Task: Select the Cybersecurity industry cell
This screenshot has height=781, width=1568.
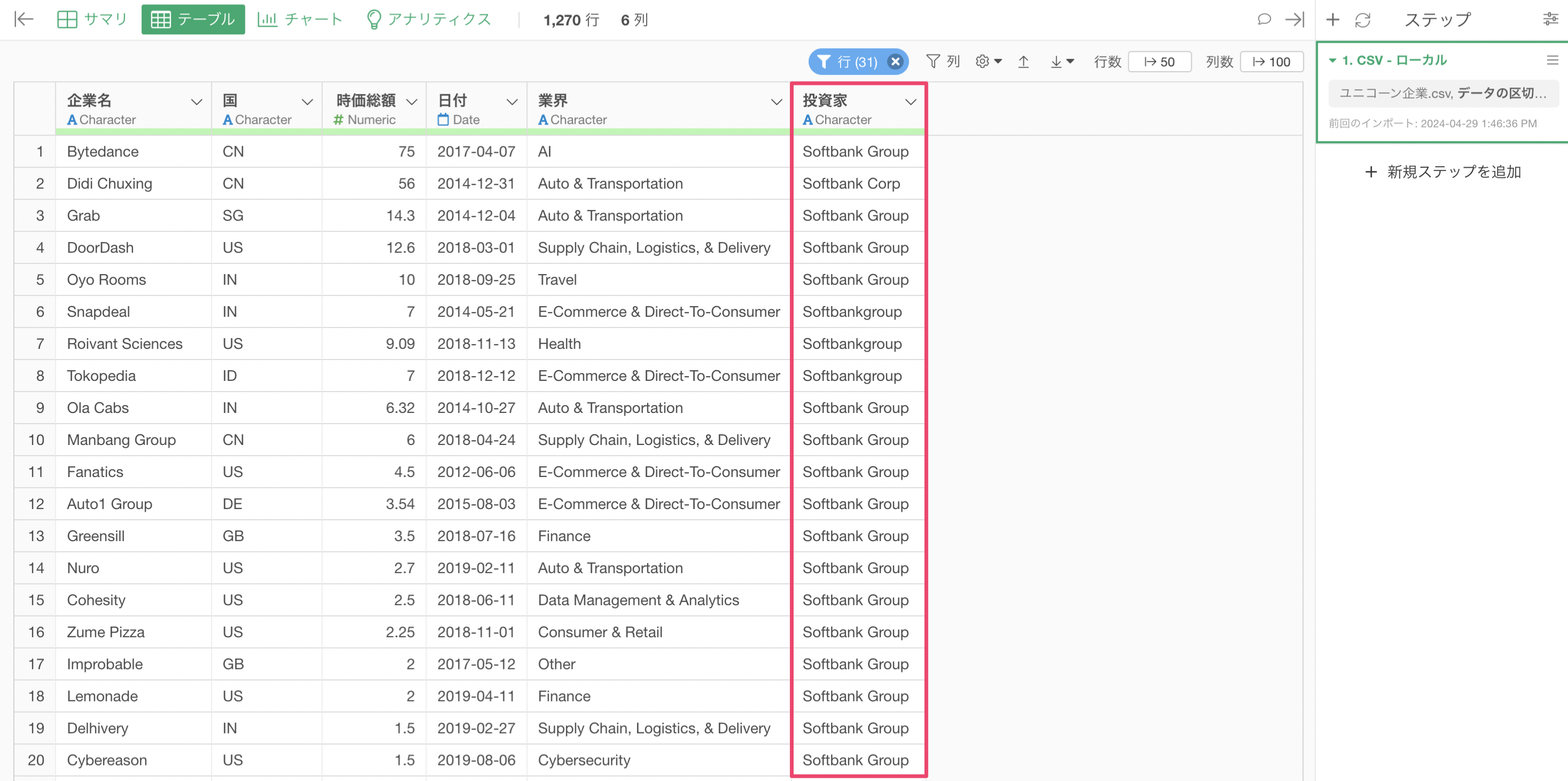Action: click(658, 760)
